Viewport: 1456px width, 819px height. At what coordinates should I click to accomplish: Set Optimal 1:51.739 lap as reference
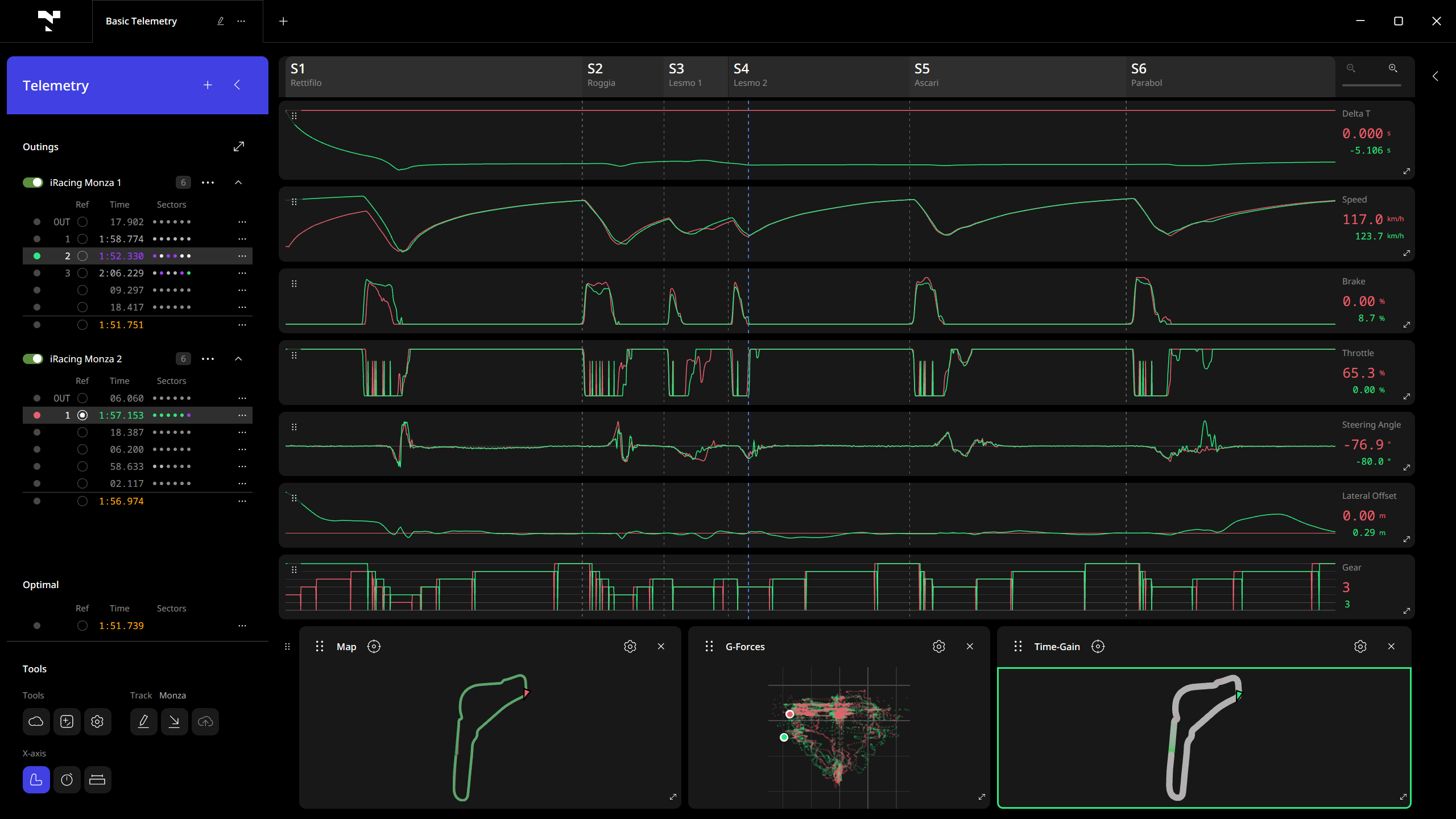tap(82, 626)
